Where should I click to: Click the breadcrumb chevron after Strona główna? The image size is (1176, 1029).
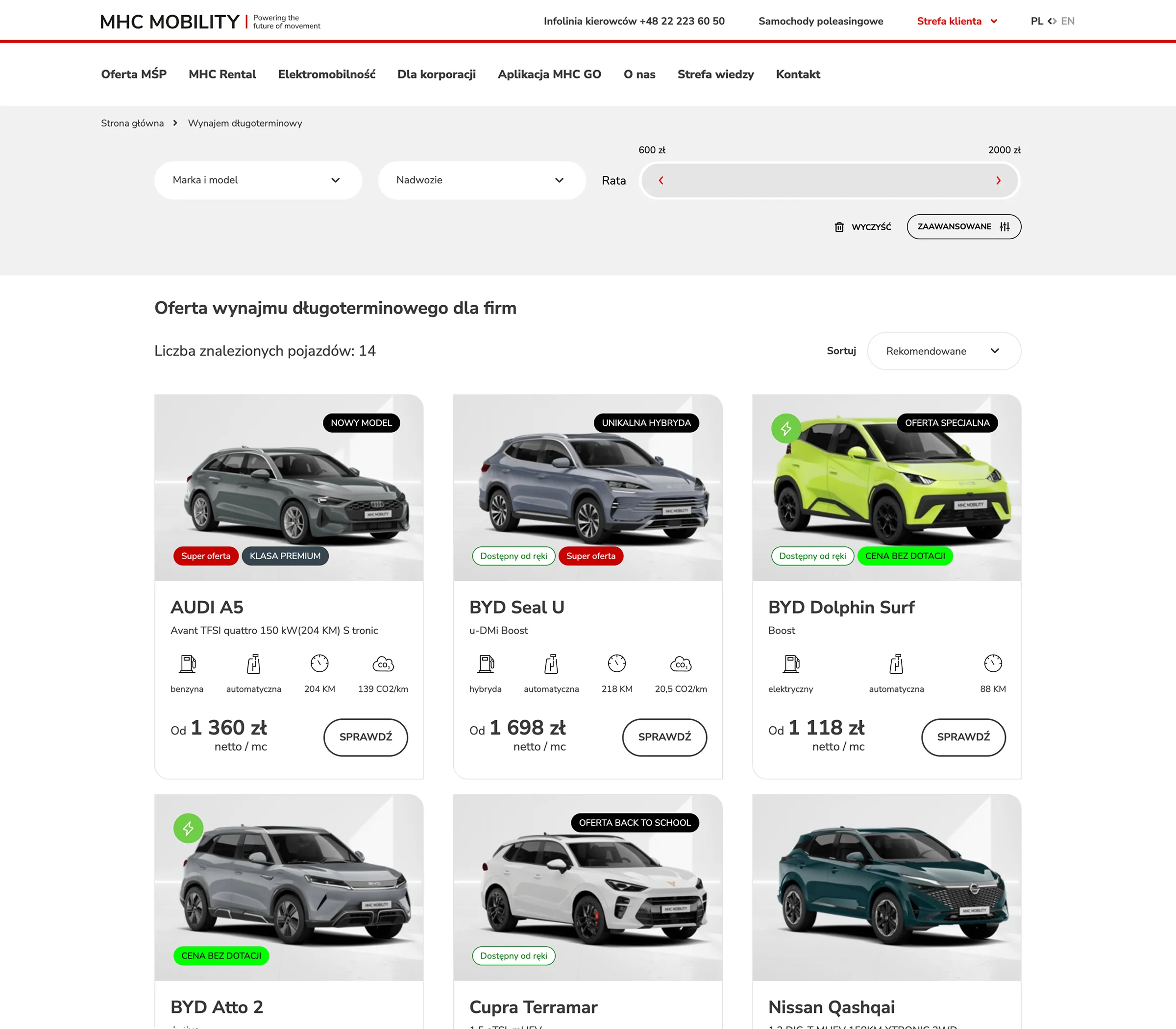175,123
